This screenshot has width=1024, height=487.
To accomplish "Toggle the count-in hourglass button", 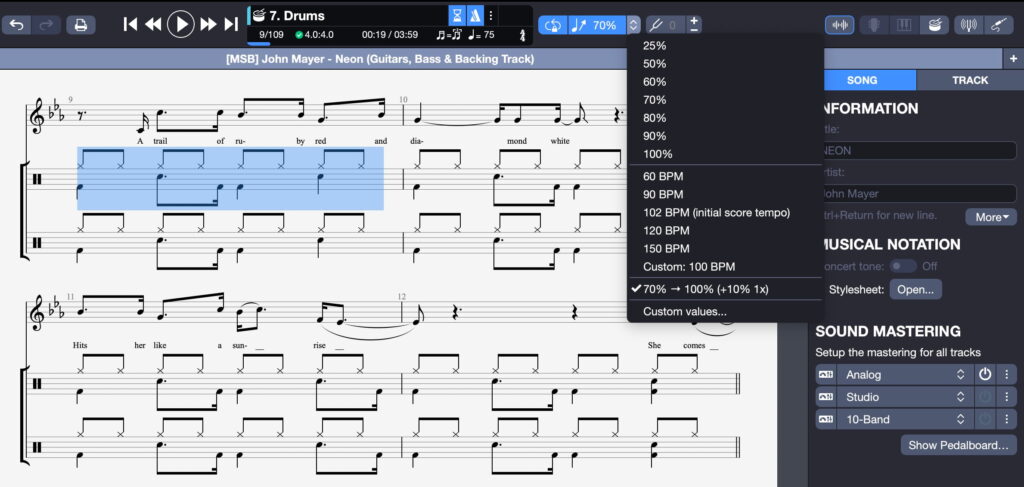I will tap(457, 16).
